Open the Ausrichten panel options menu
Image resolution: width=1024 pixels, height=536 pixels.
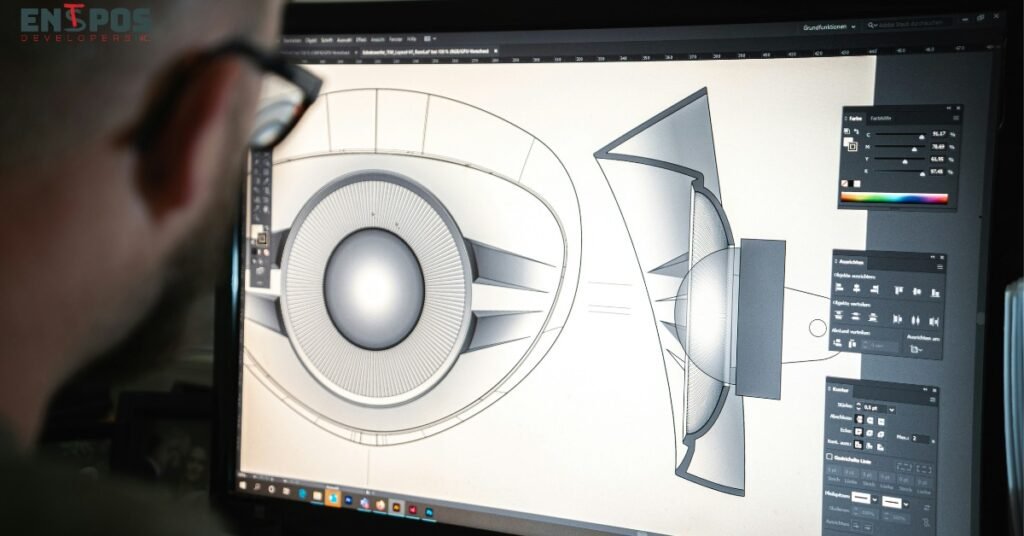click(x=938, y=265)
